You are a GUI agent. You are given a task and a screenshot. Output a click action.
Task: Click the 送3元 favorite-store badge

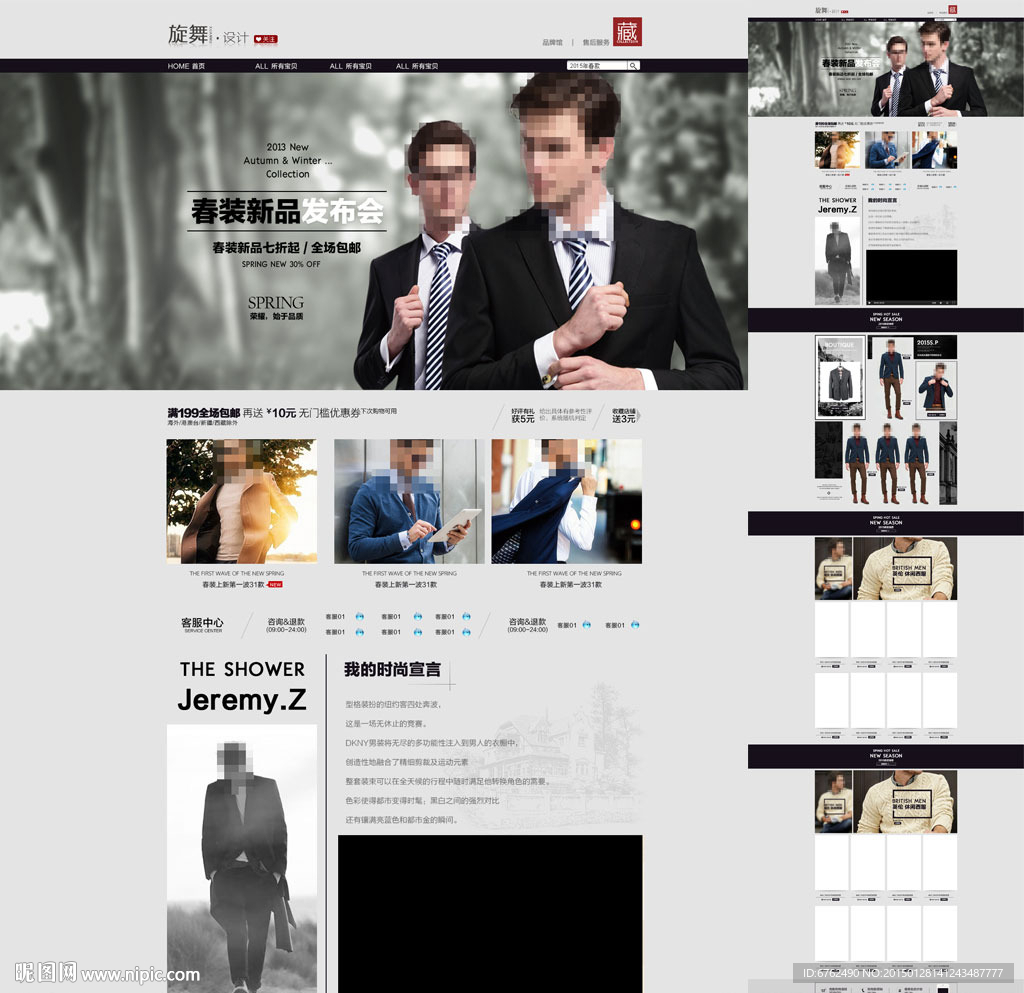623,415
